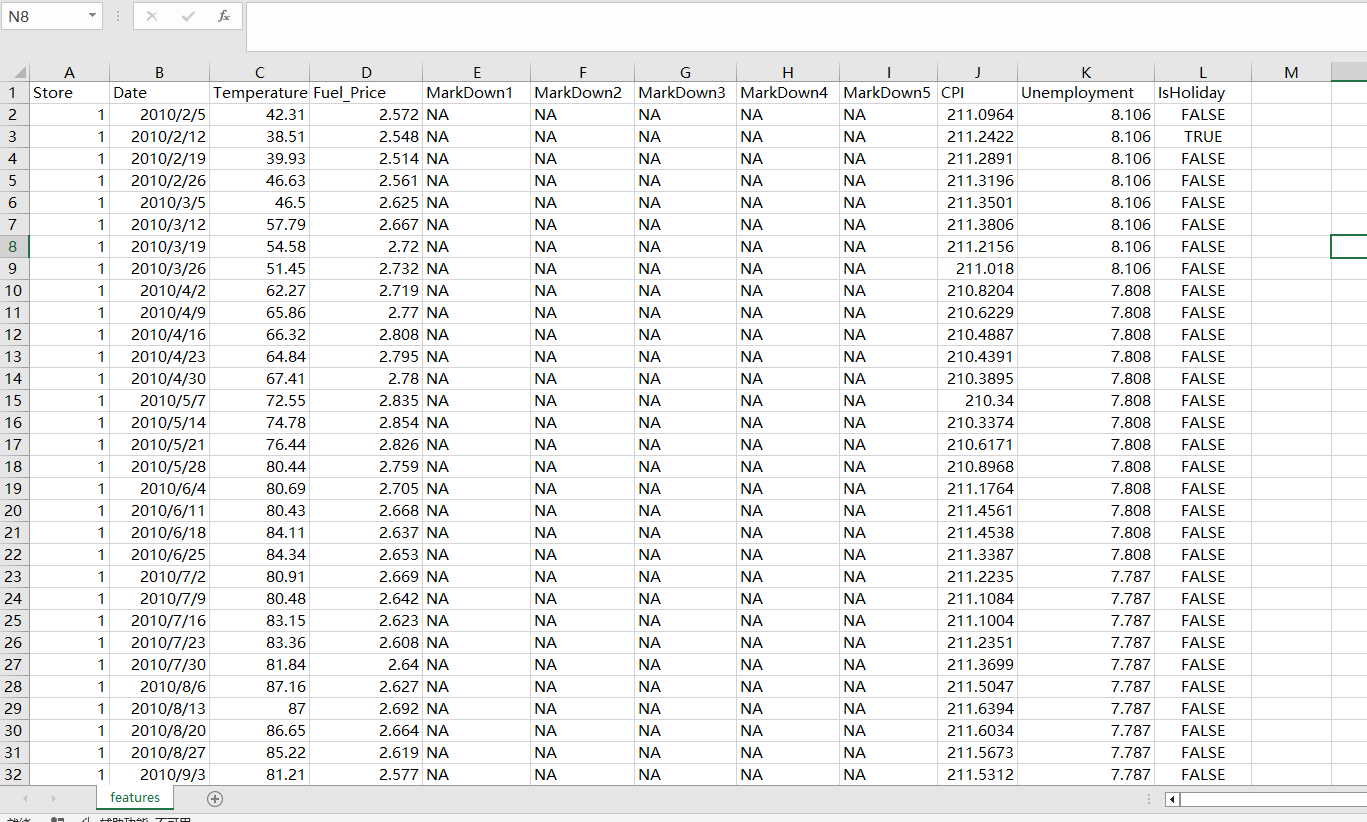Select column B header
The image size is (1367, 822).
(x=159, y=72)
